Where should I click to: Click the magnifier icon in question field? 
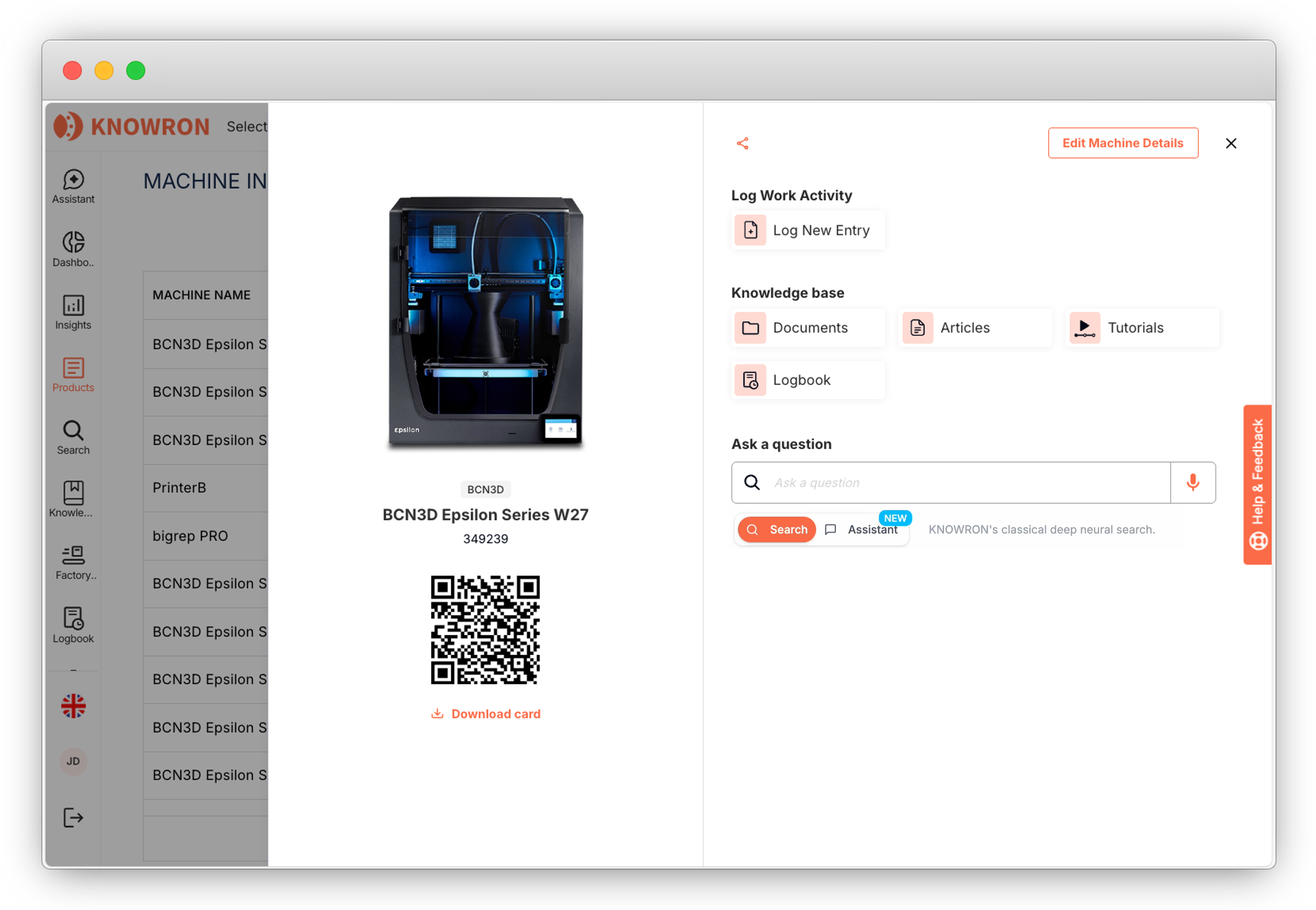pyautogui.click(x=752, y=483)
